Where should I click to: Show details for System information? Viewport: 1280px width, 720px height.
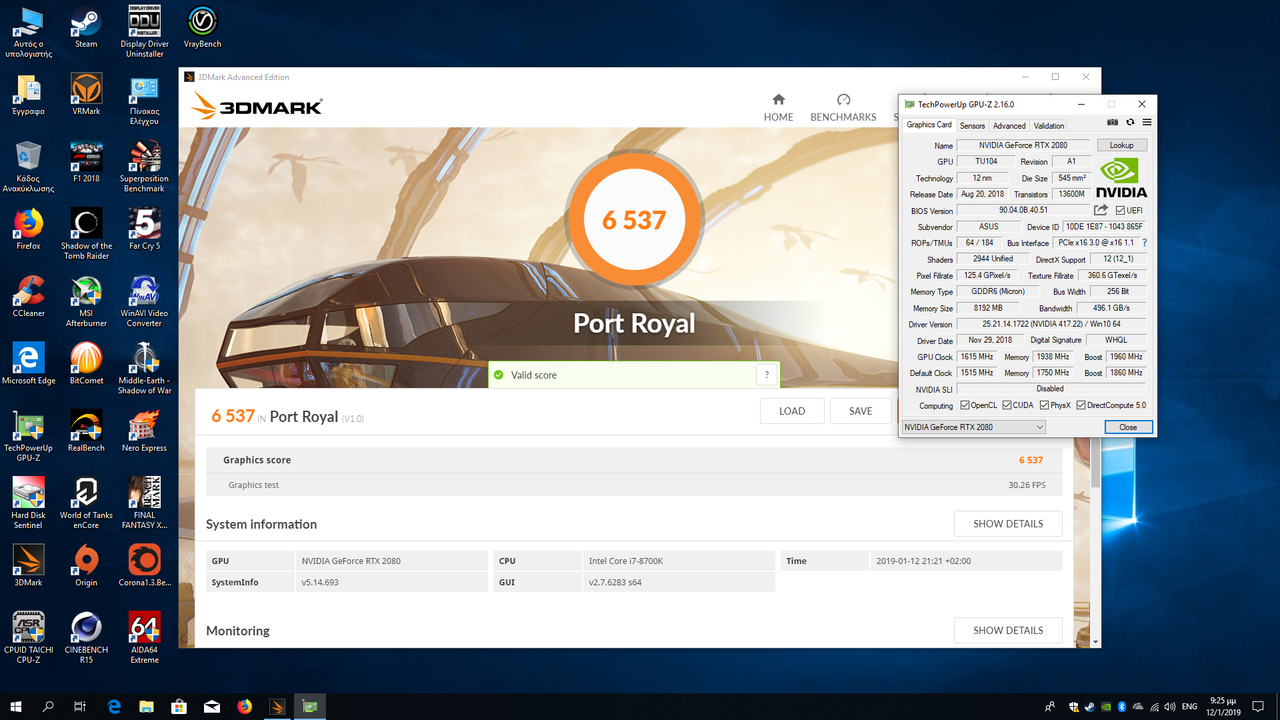[x=1008, y=524]
